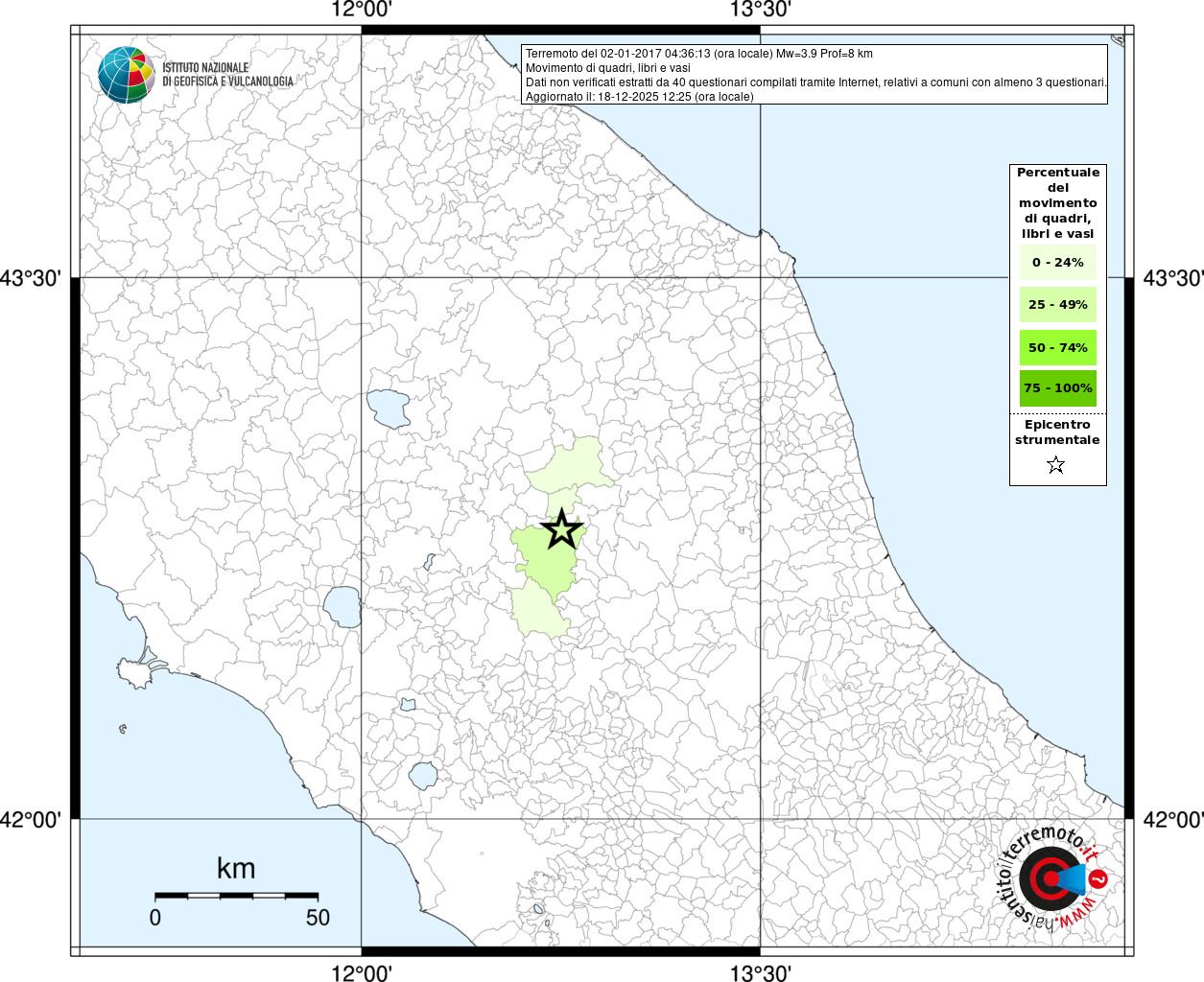Click the 'Terremoto del 02-01-2017' header line
This screenshot has width=1204, height=982.
(x=699, y=54)
